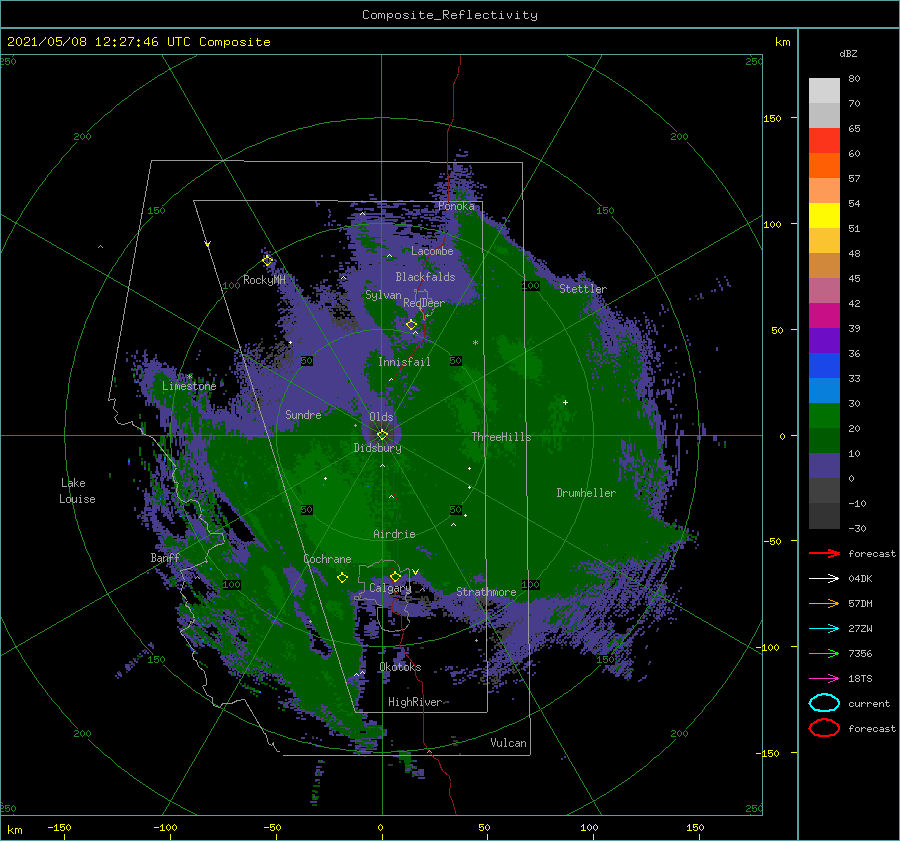The height and width of the screenshot is (841, 900).
Task: Select the bright yellow 51–54 dBZ swatch
Action: [x=824, y=216]
